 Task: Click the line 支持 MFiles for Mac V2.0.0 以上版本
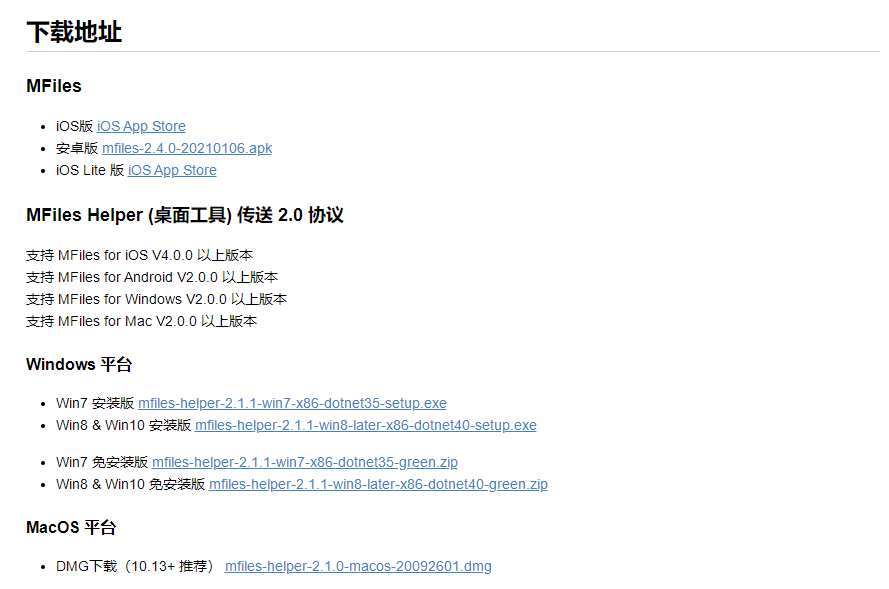pos(142,321)
